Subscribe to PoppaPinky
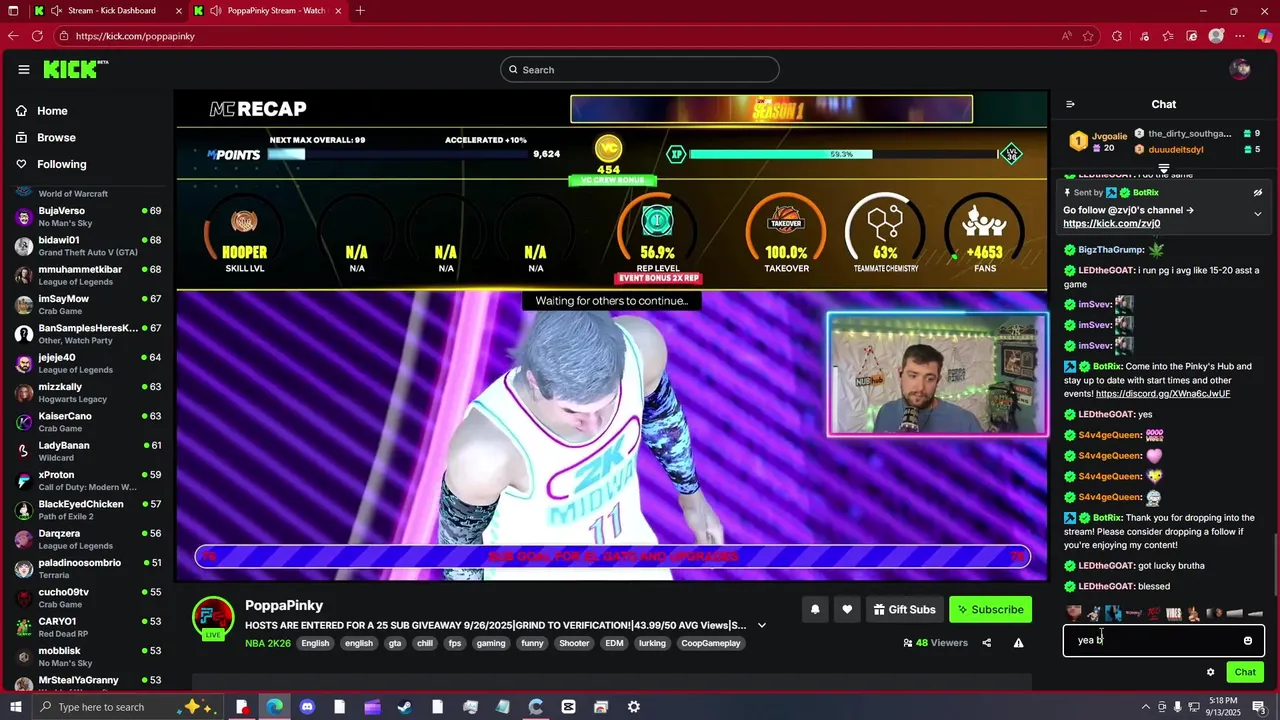The image size is (1280, 720). [990, 609]
